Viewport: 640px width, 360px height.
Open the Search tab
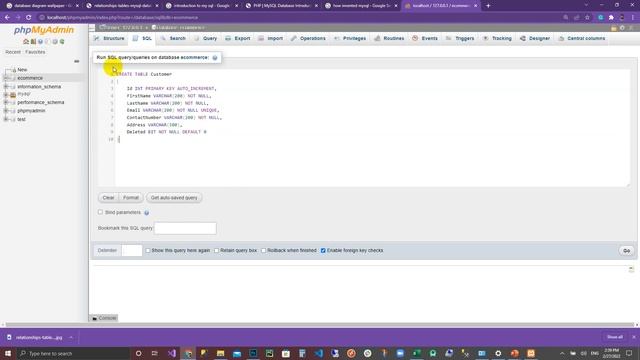173,38
